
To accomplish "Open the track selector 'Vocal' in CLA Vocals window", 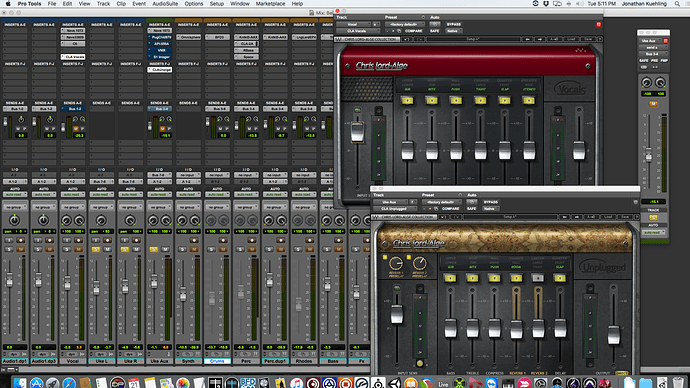I will click(353, 25).
